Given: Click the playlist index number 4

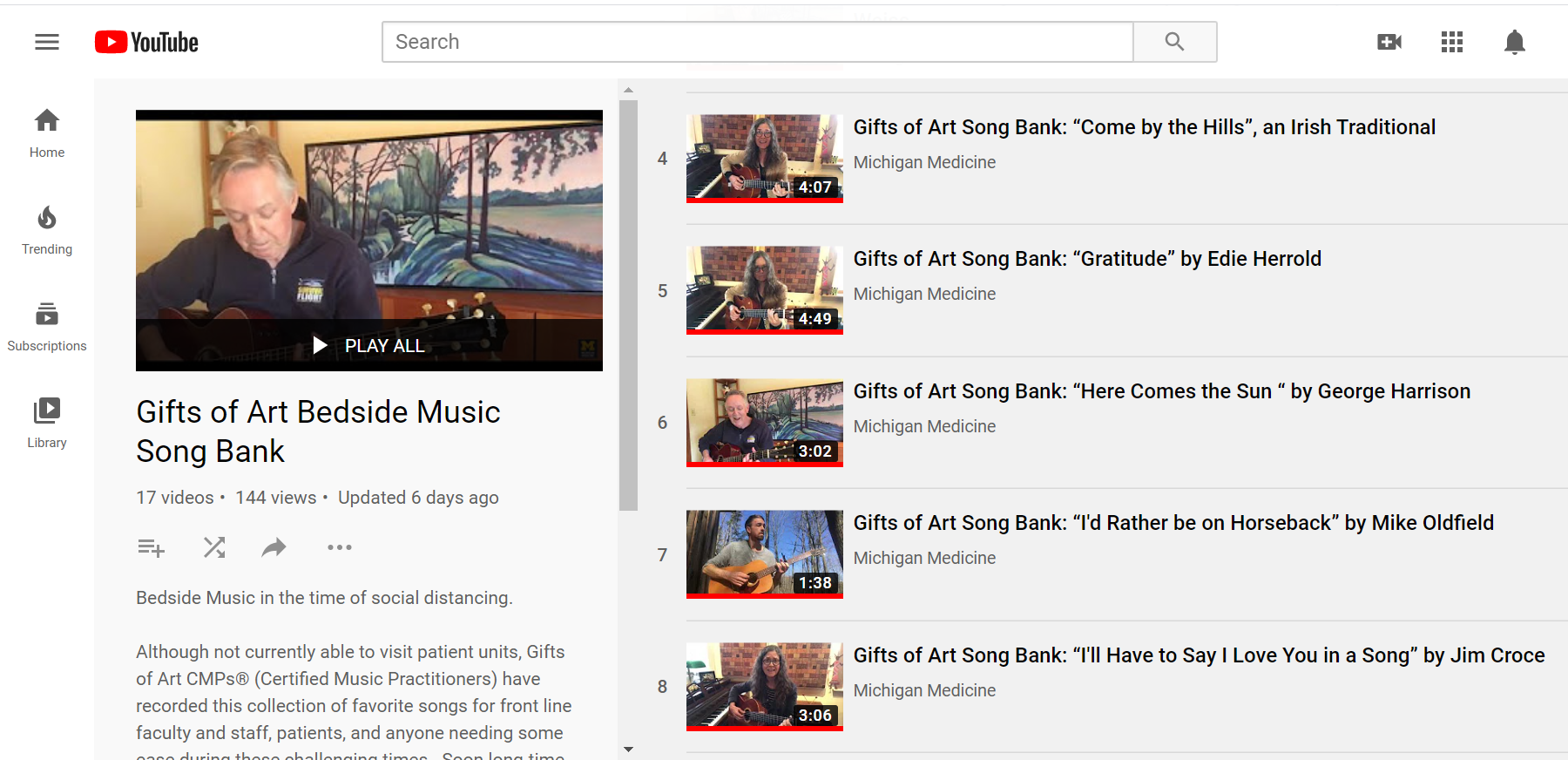Looking at the screenshot, I should pyautogui.click(x=662, y=159).
